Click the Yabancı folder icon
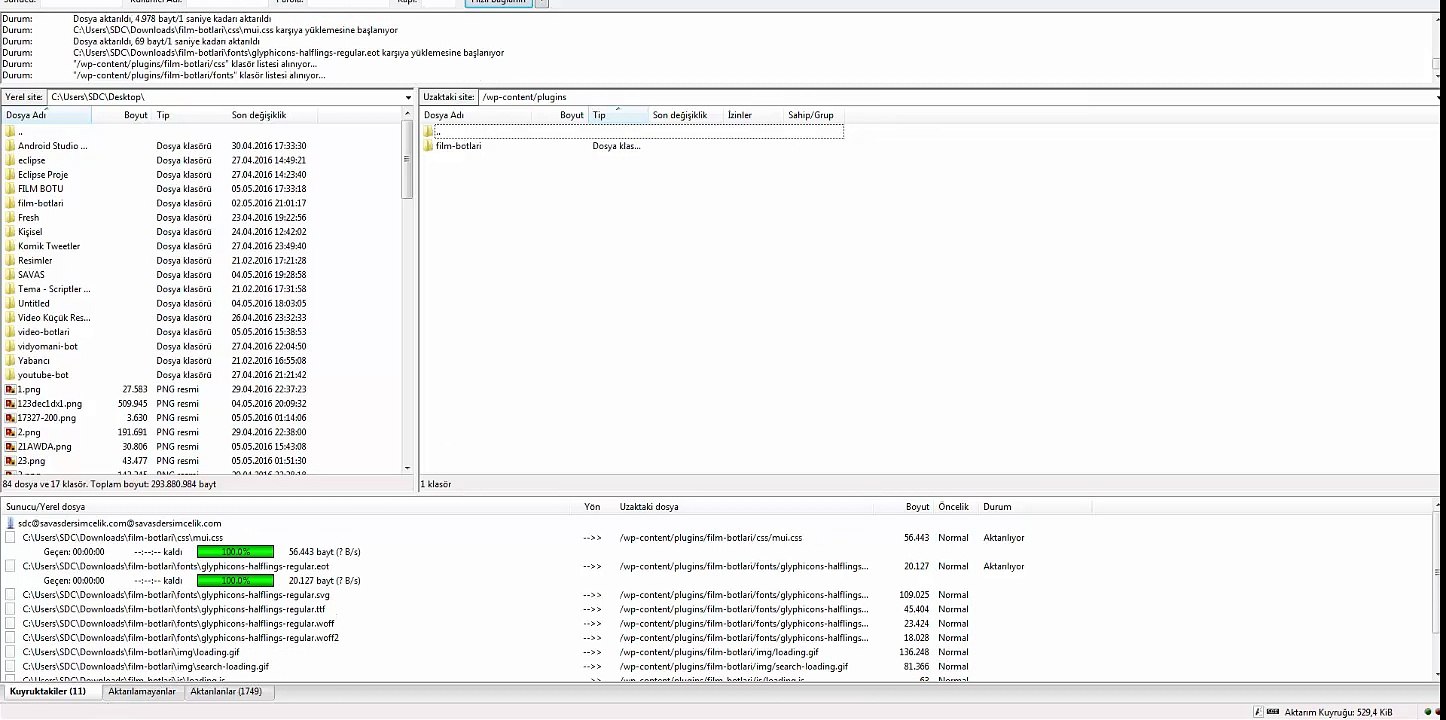Screen dimensions: 1446x720 [x=10, y=361]
